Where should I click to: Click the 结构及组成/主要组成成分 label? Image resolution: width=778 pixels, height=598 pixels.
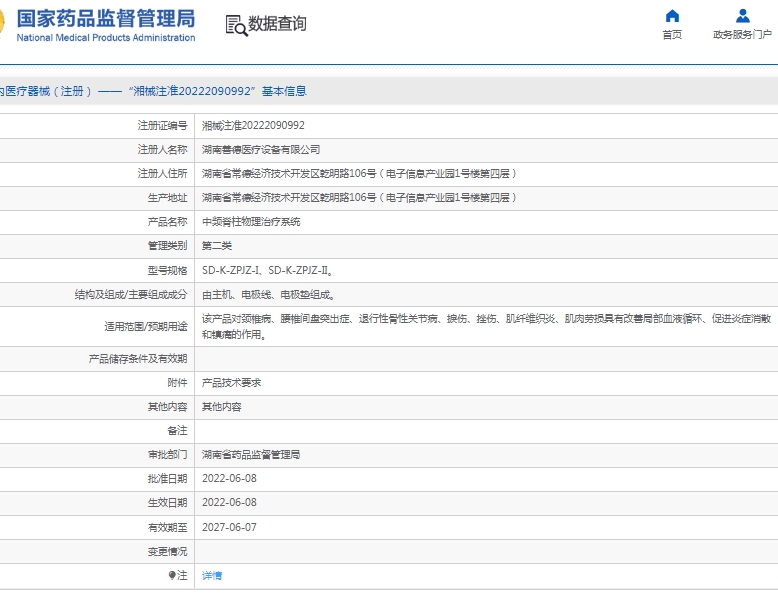click(131, 295)
